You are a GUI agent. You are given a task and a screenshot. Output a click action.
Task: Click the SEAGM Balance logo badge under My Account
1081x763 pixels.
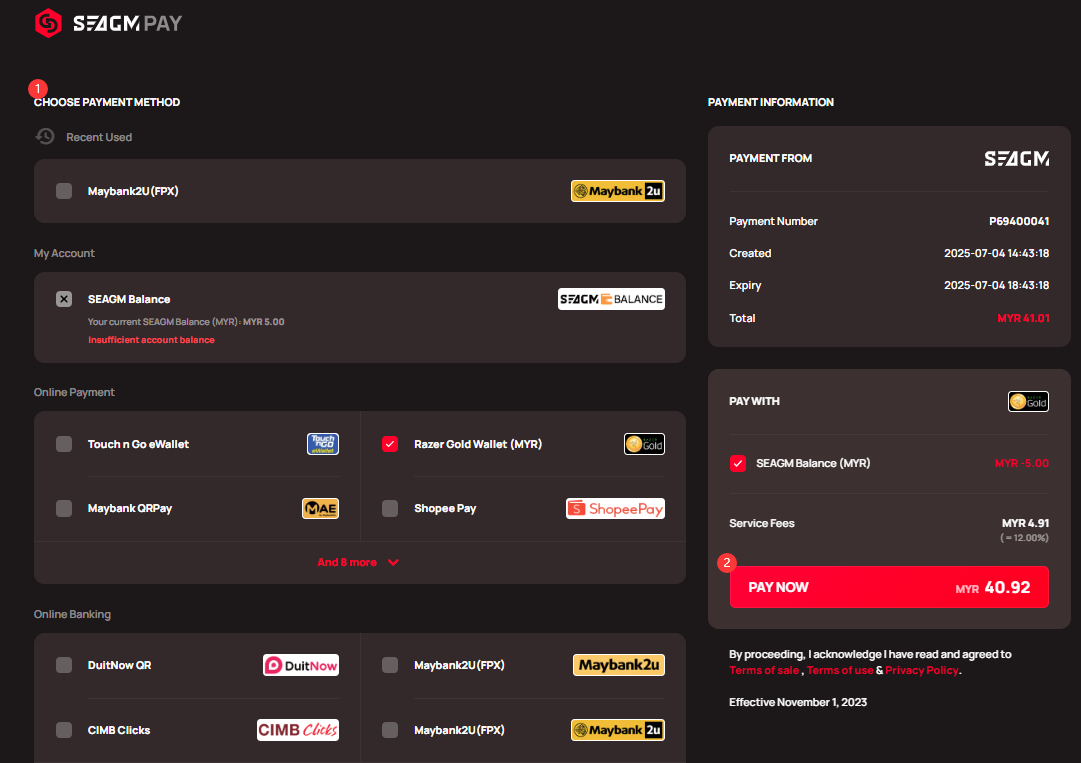(x=612, y=299)
